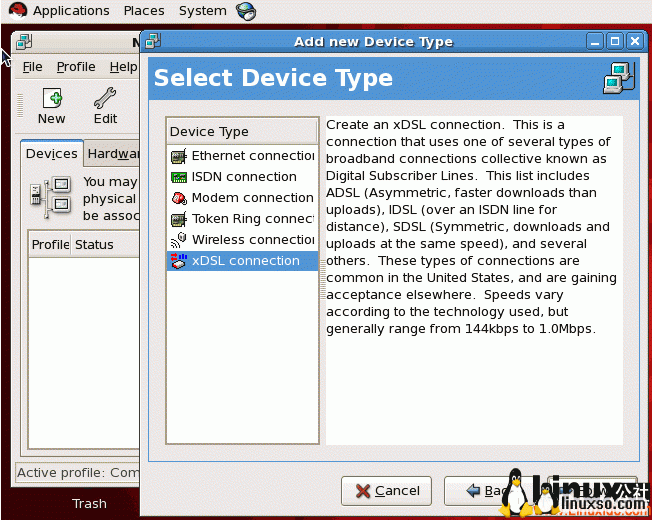Launch the web browser globe icon
This screenshot has width=652, height=520.
(x=246, y=11)
